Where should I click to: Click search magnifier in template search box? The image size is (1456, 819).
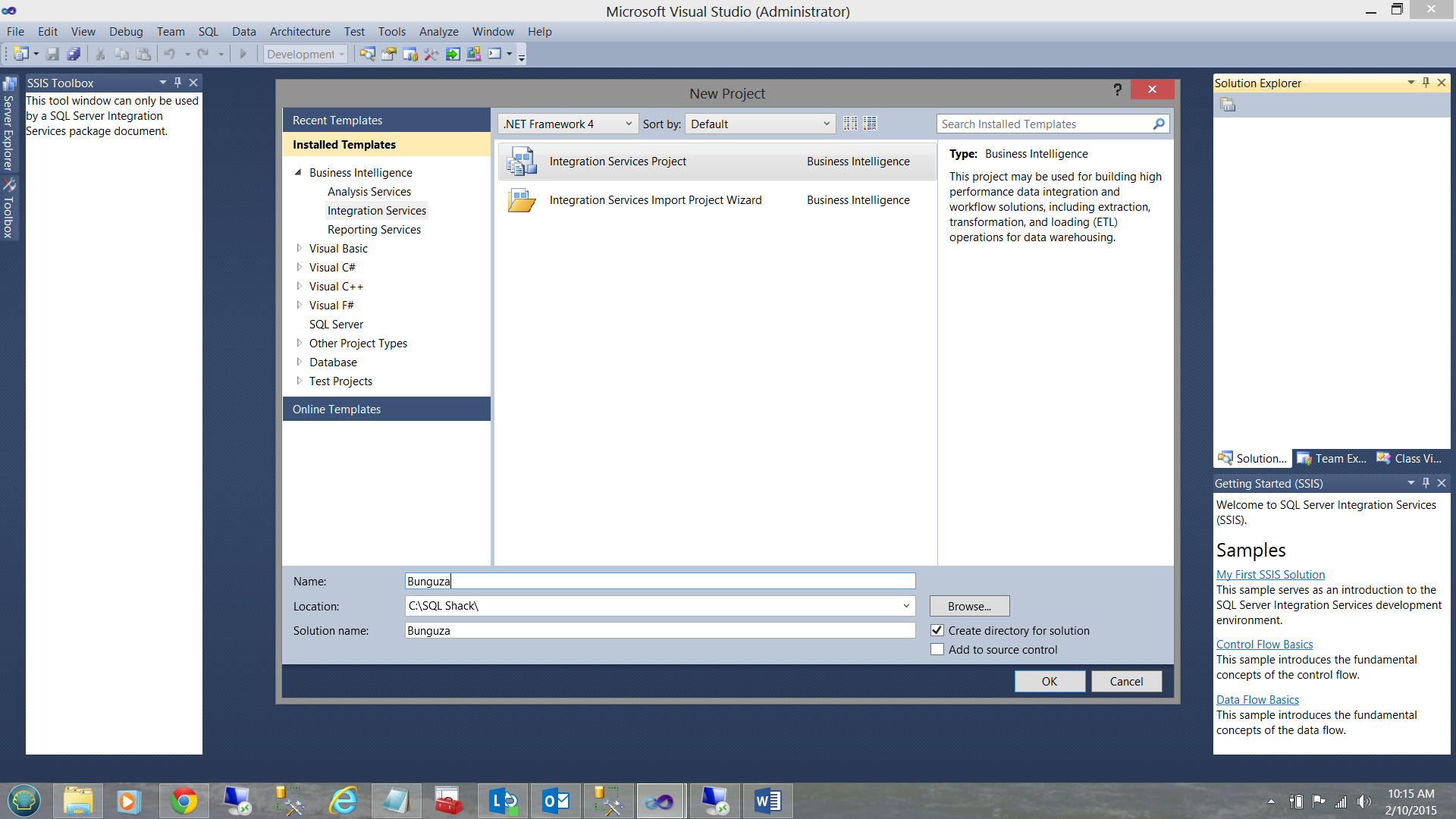(1158, 124)
